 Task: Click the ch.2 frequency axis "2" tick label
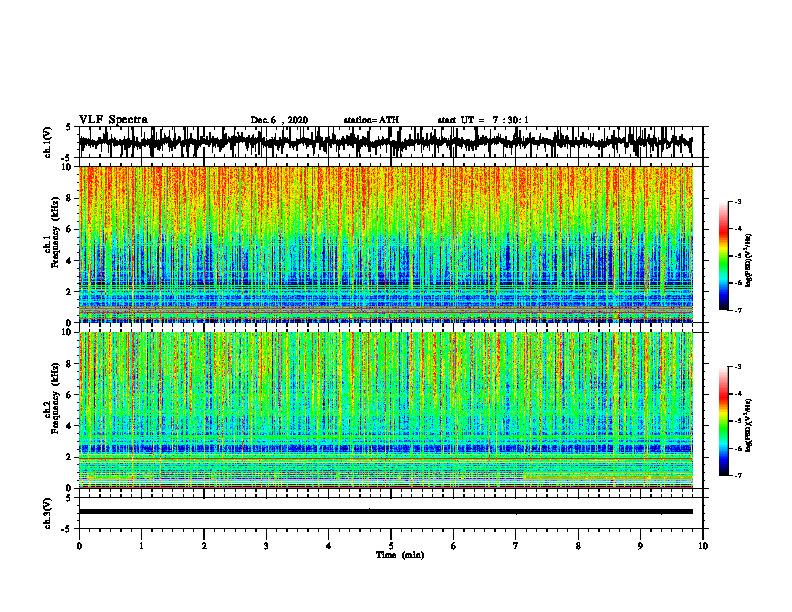[x=70, y=457]
